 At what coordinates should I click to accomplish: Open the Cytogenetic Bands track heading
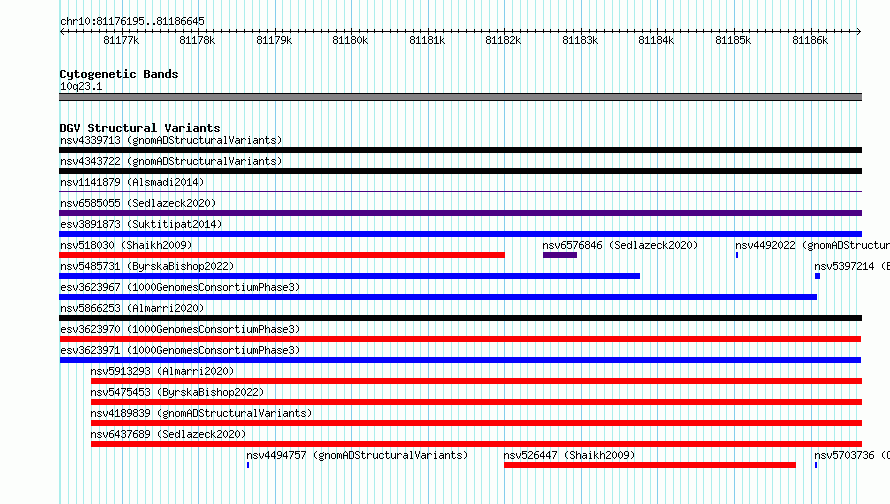119,74
